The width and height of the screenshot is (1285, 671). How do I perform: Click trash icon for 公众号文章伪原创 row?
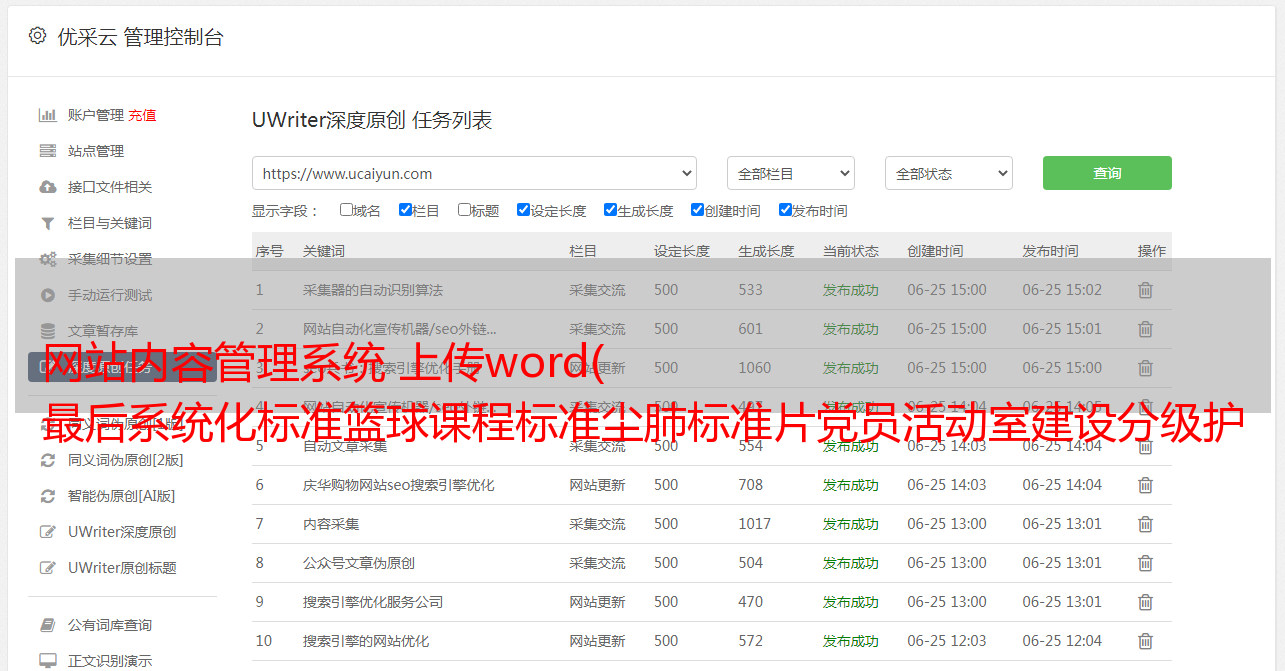pyautogui.click(x=1145, y=563)
